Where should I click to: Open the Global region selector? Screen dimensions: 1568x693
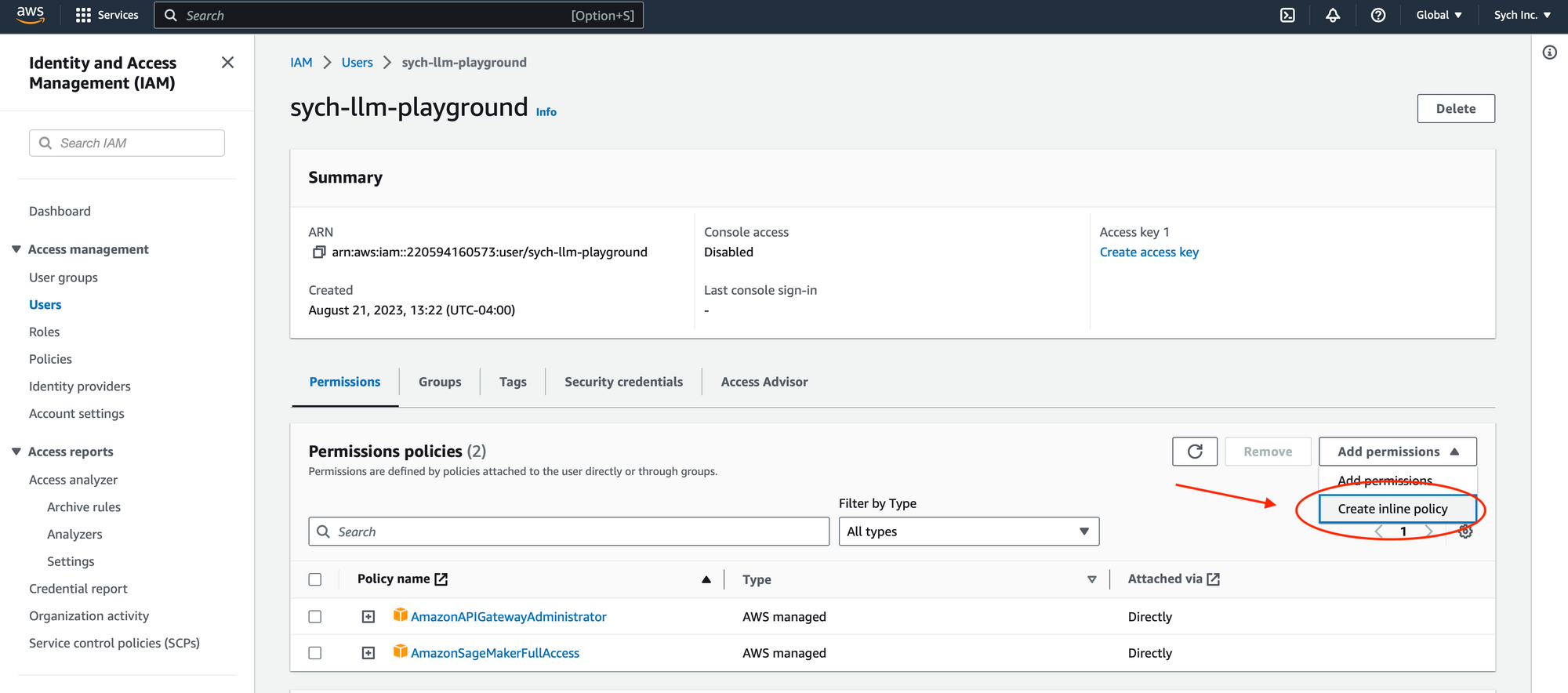point(1439,15)
